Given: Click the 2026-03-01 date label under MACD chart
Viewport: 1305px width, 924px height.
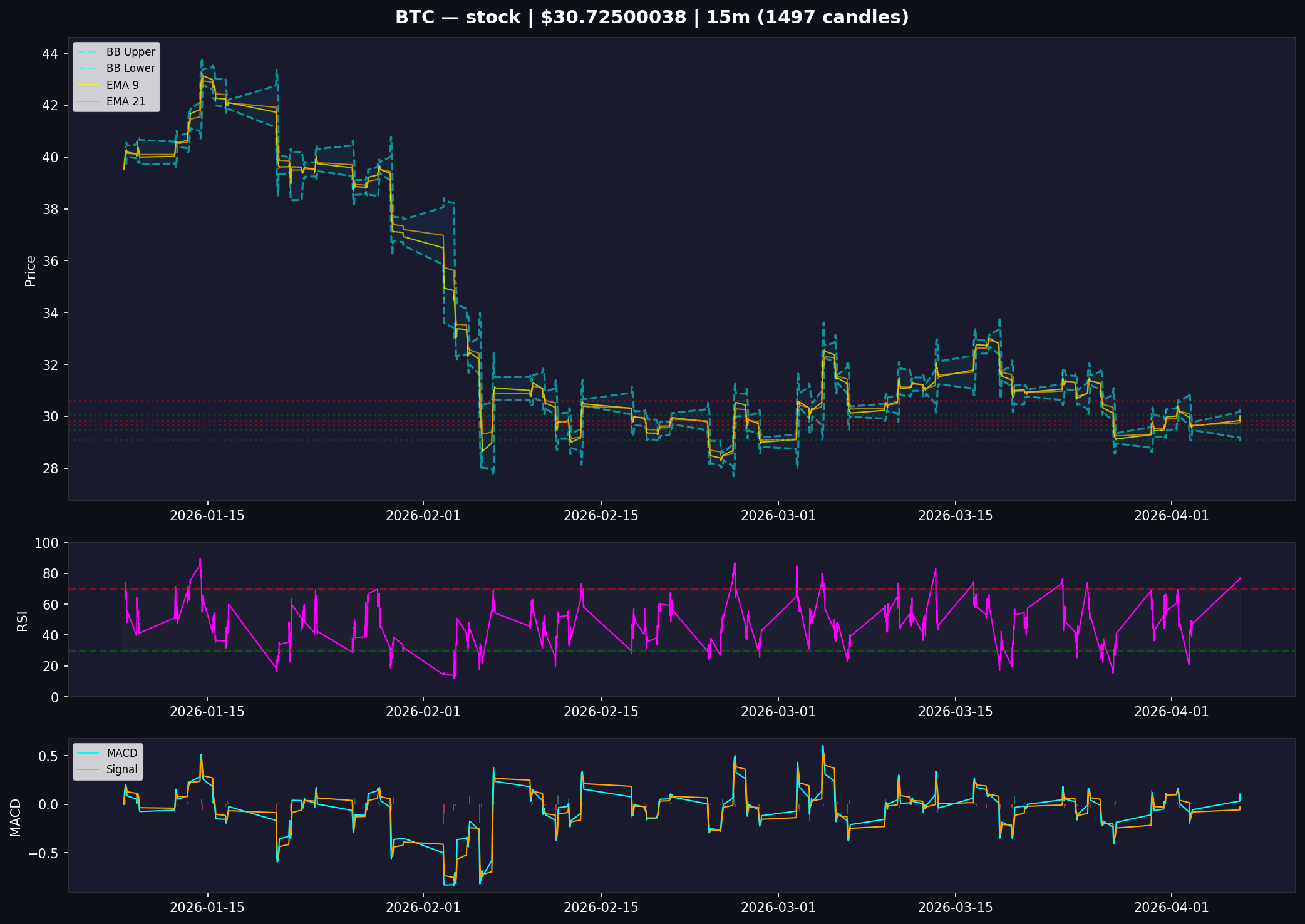Looking at the screenshot, I should (778, 908).
